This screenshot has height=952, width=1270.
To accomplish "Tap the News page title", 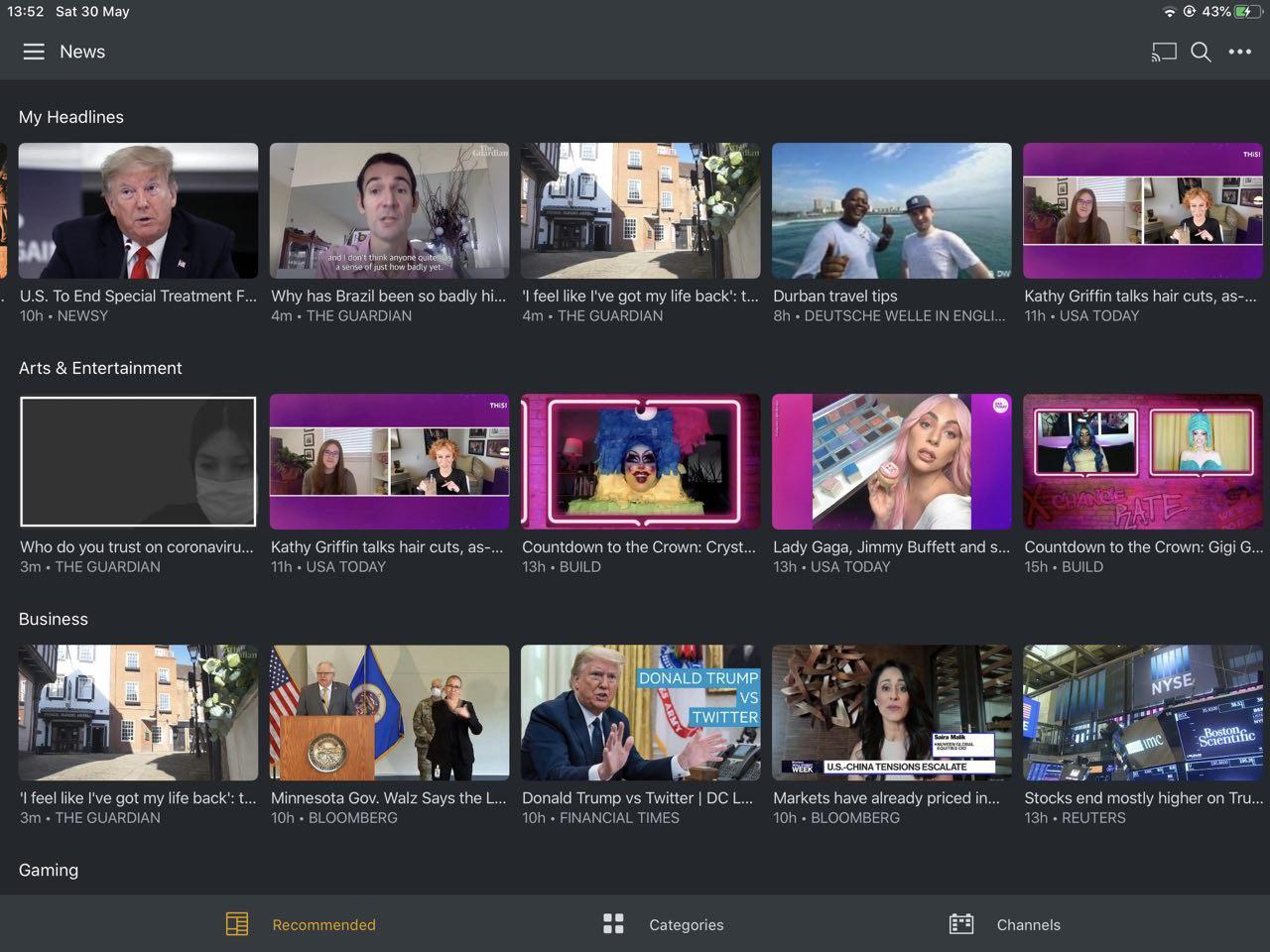I will pos(82,52).
